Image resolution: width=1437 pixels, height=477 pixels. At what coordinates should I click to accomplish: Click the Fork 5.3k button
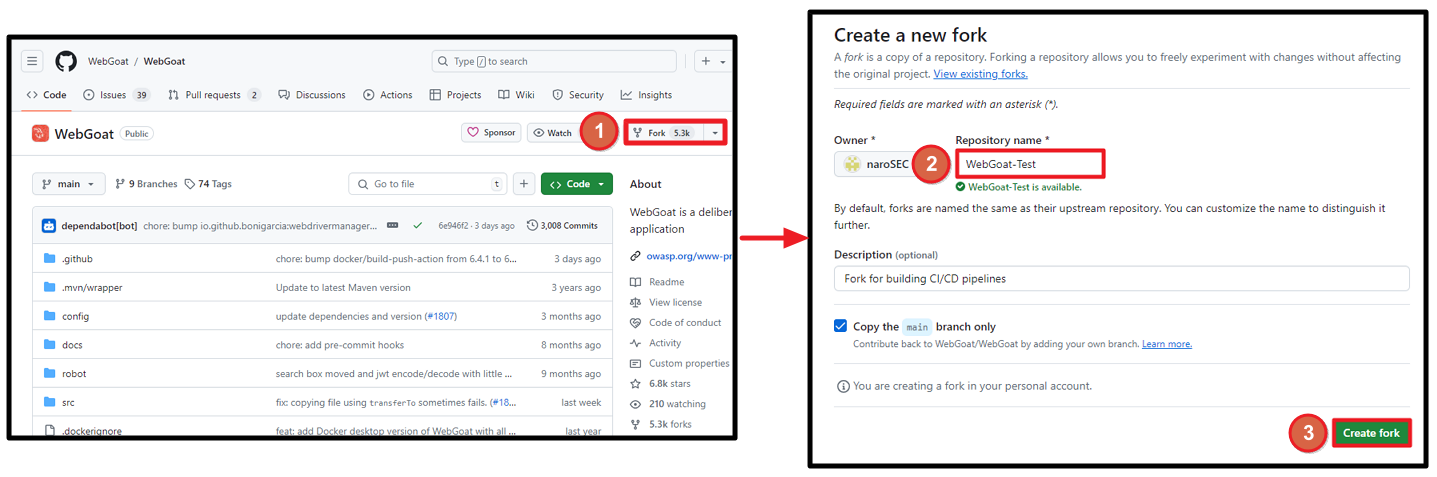[x=665, y=133]
